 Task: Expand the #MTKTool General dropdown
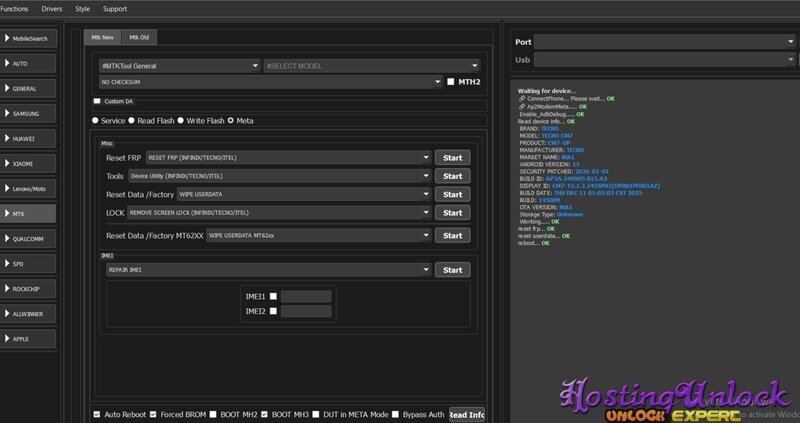pyautogui.click(x=178, y=66)
